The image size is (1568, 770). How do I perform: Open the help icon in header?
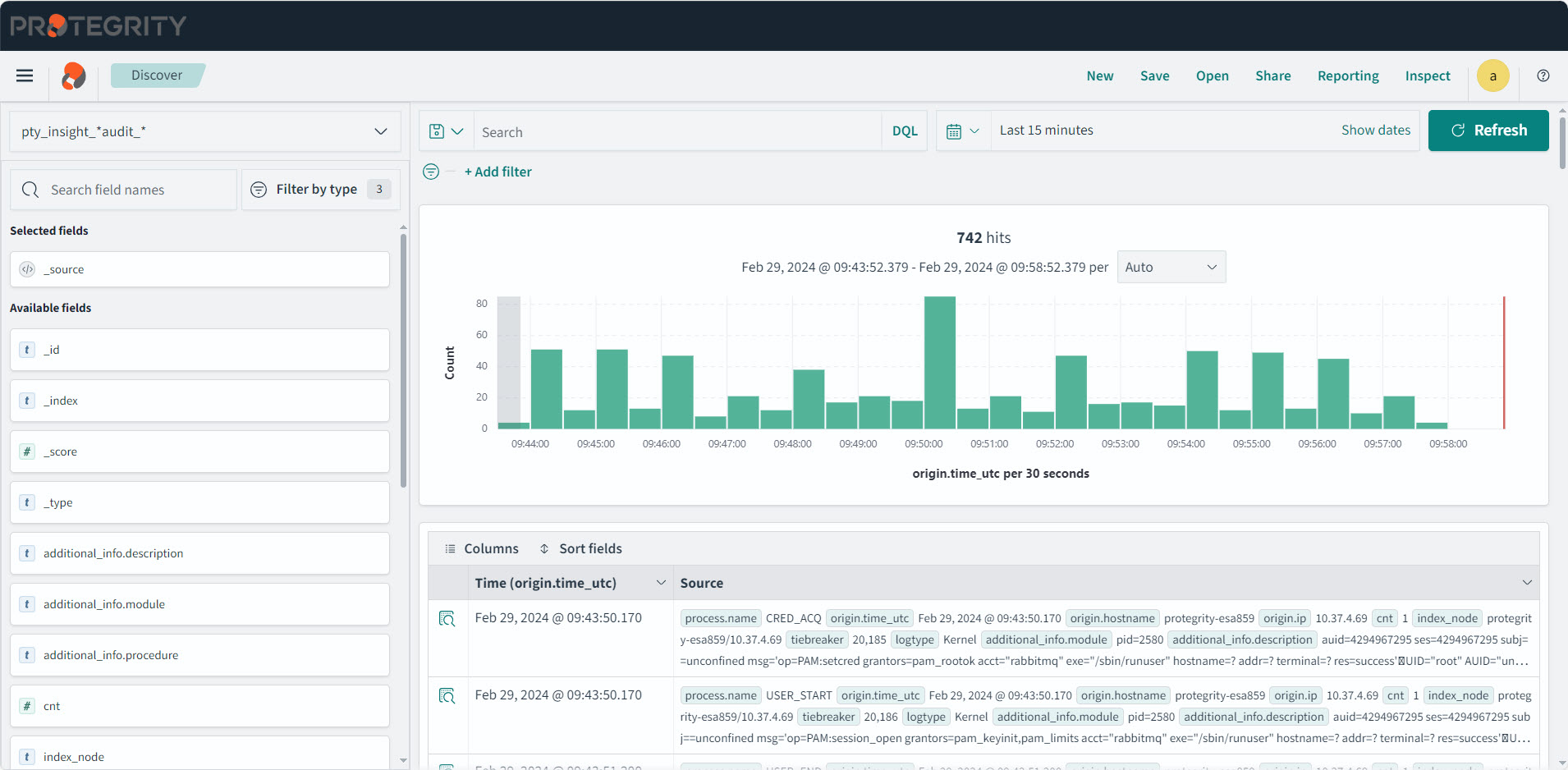[1543, 76]
